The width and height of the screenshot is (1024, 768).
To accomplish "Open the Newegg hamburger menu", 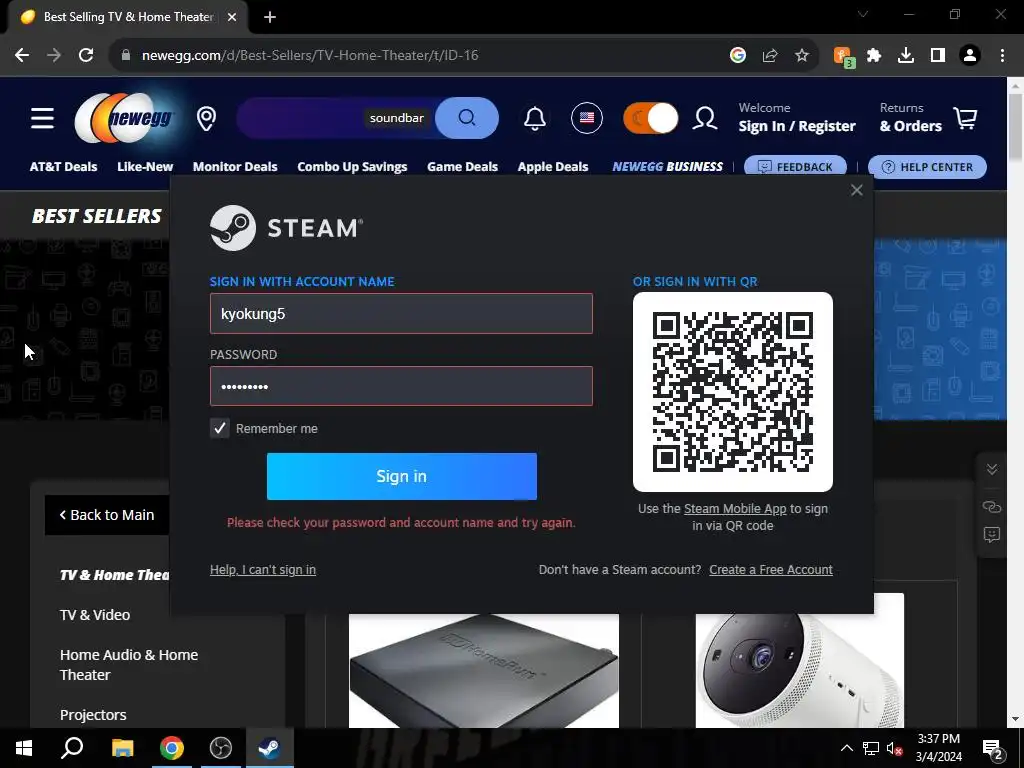I will coord(42,118).
